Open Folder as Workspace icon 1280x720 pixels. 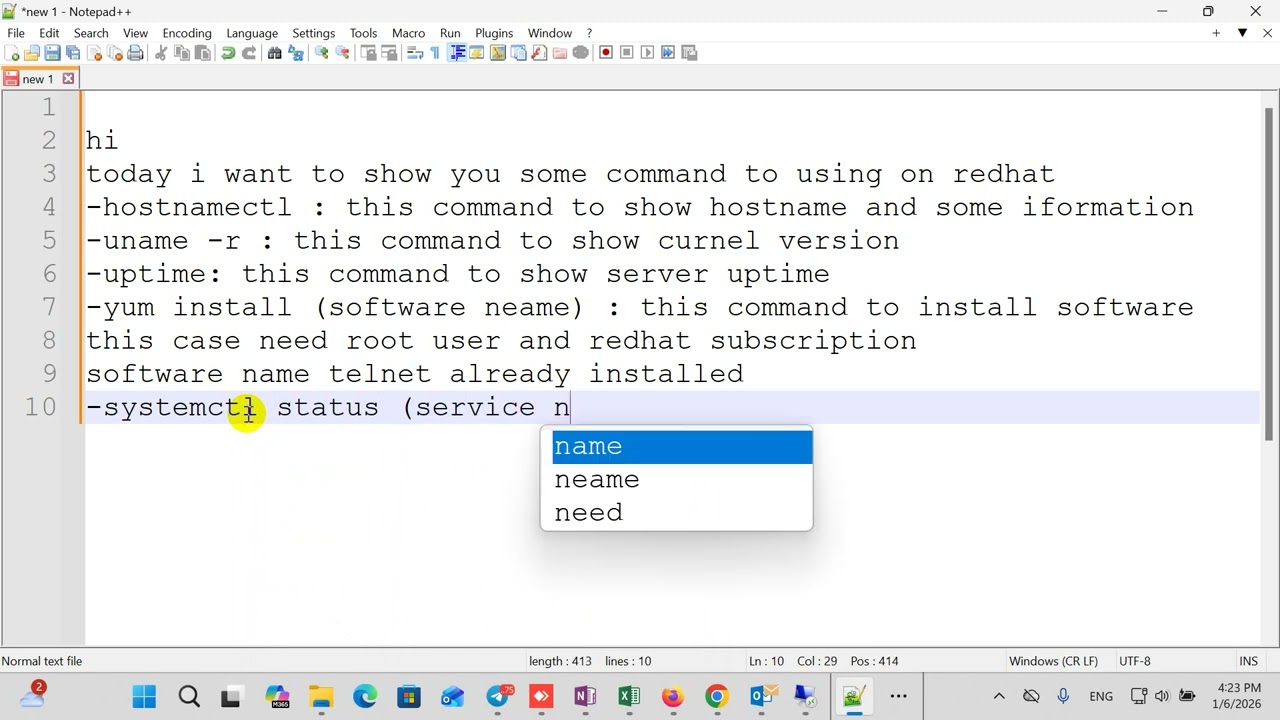560,53
